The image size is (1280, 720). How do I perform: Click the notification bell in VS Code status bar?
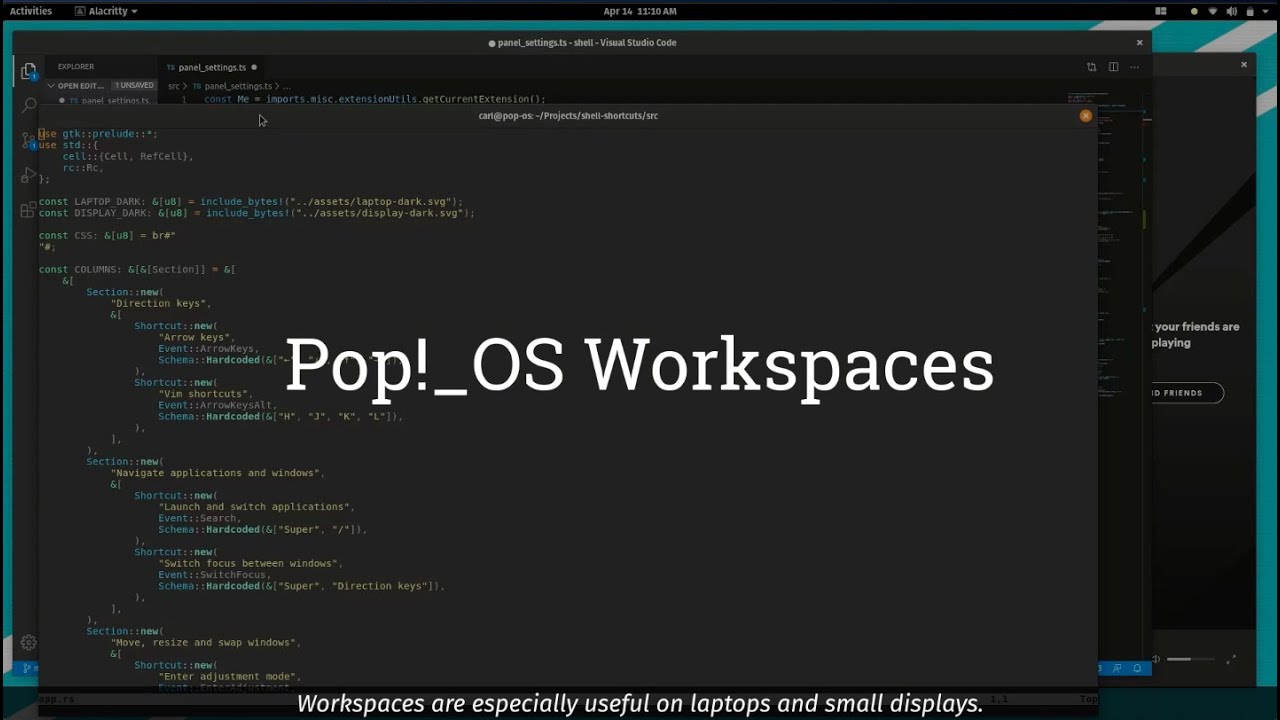[x=1137, y=668]
